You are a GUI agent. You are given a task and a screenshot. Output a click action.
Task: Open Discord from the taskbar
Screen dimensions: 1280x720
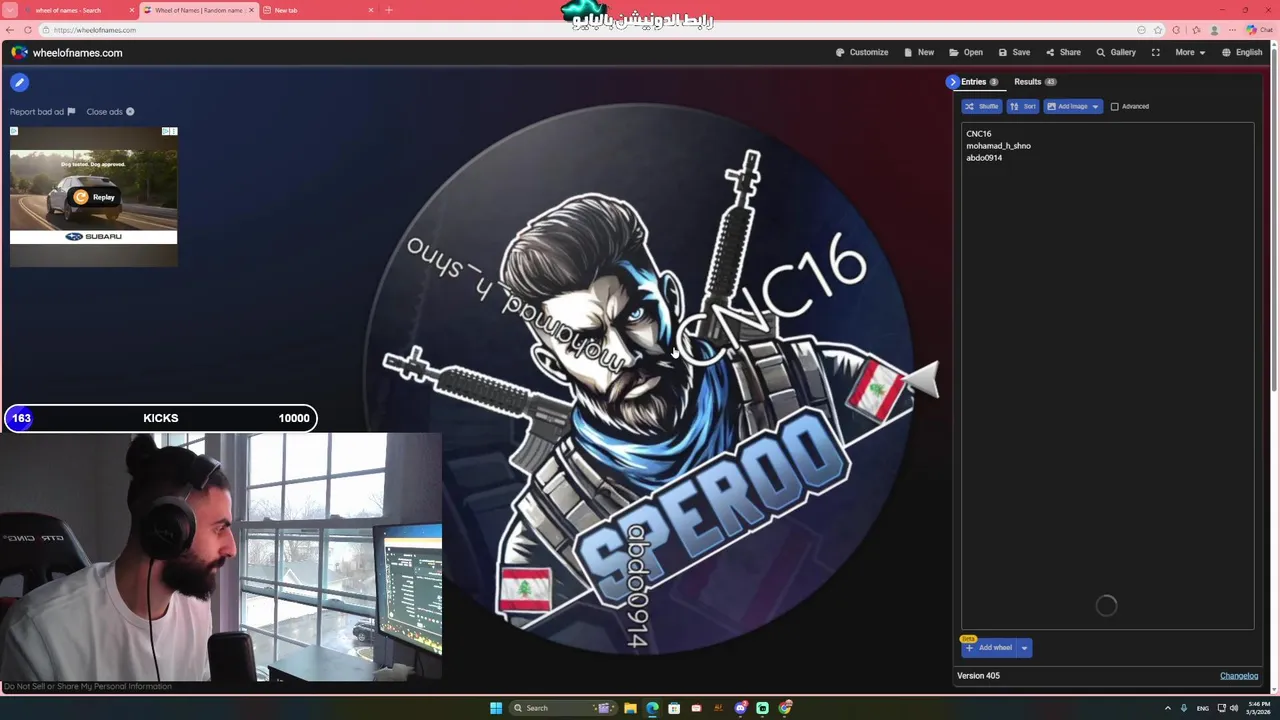pos(740,708)
